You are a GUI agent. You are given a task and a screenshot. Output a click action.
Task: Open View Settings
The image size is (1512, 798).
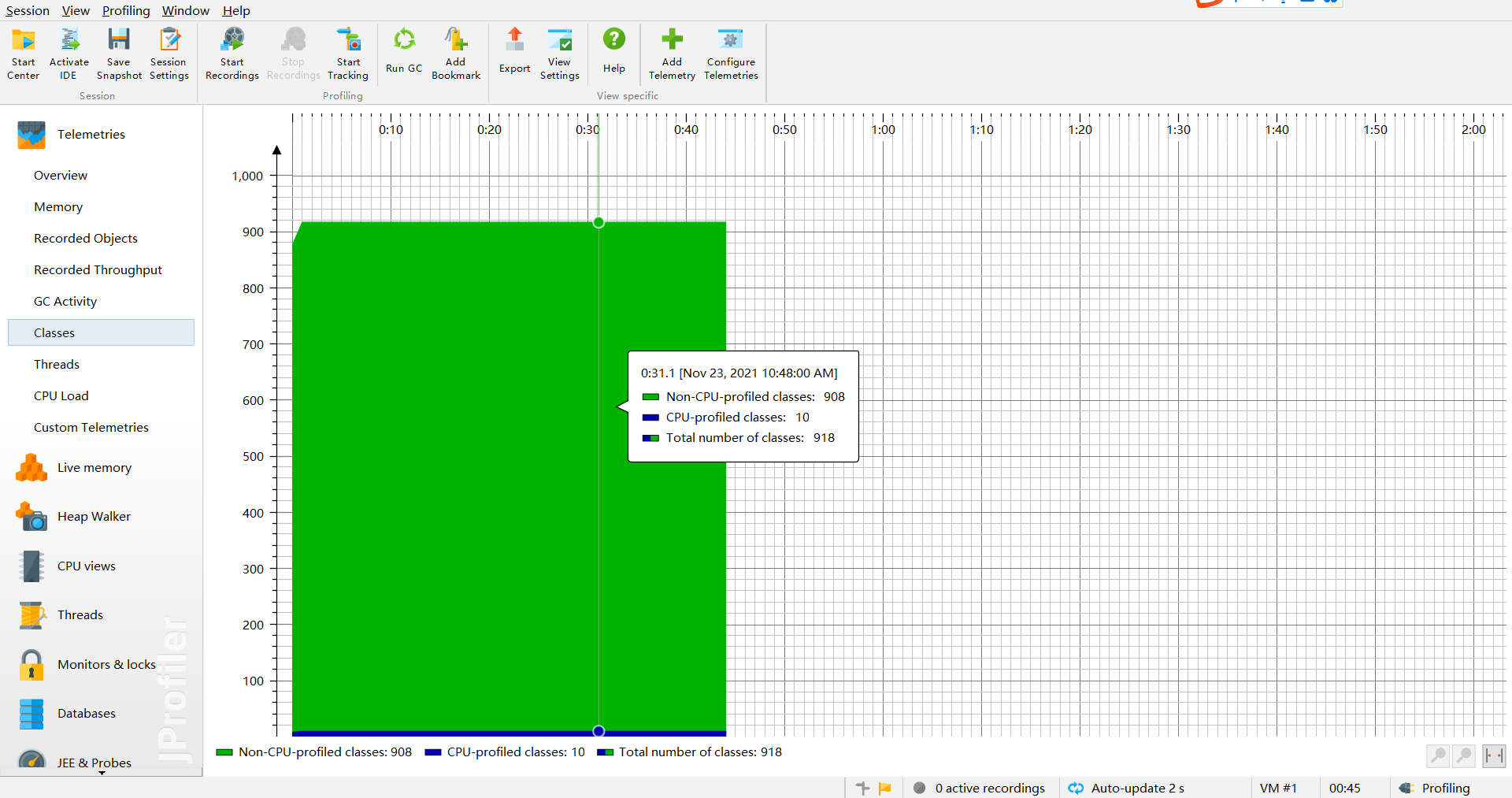tap(559, 54)
